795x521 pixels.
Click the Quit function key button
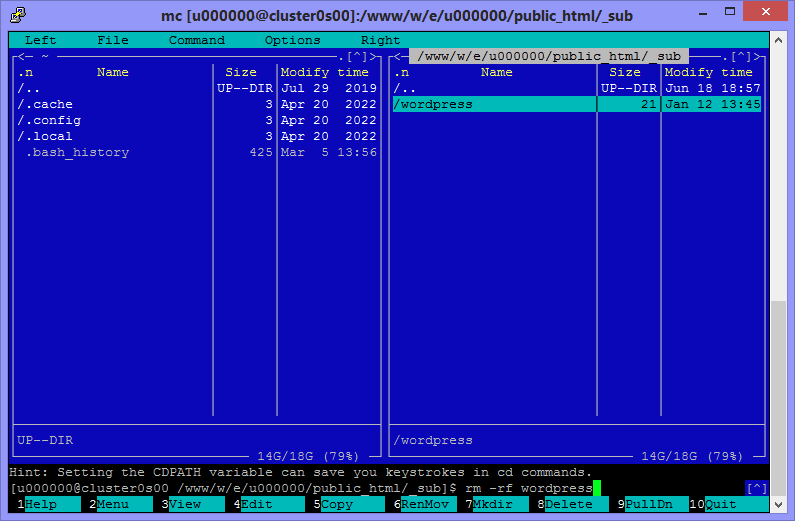tap(720, 504)
